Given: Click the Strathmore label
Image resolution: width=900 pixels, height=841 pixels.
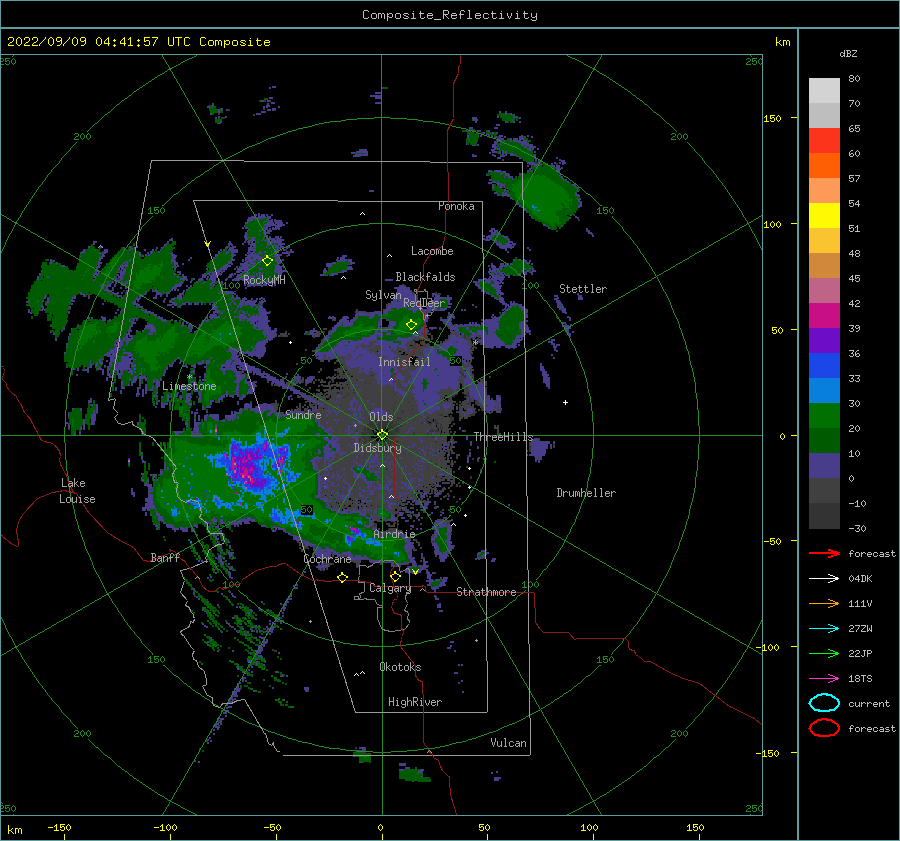Looking at the screenshot, I should click(x=486, y=592).
